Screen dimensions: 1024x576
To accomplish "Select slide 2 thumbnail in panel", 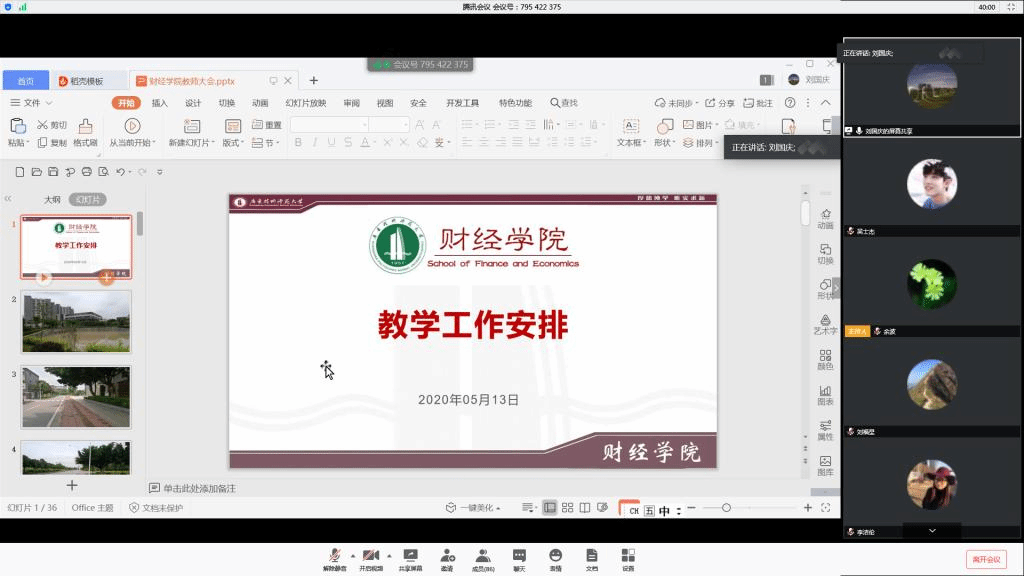I will pos(76,321).
